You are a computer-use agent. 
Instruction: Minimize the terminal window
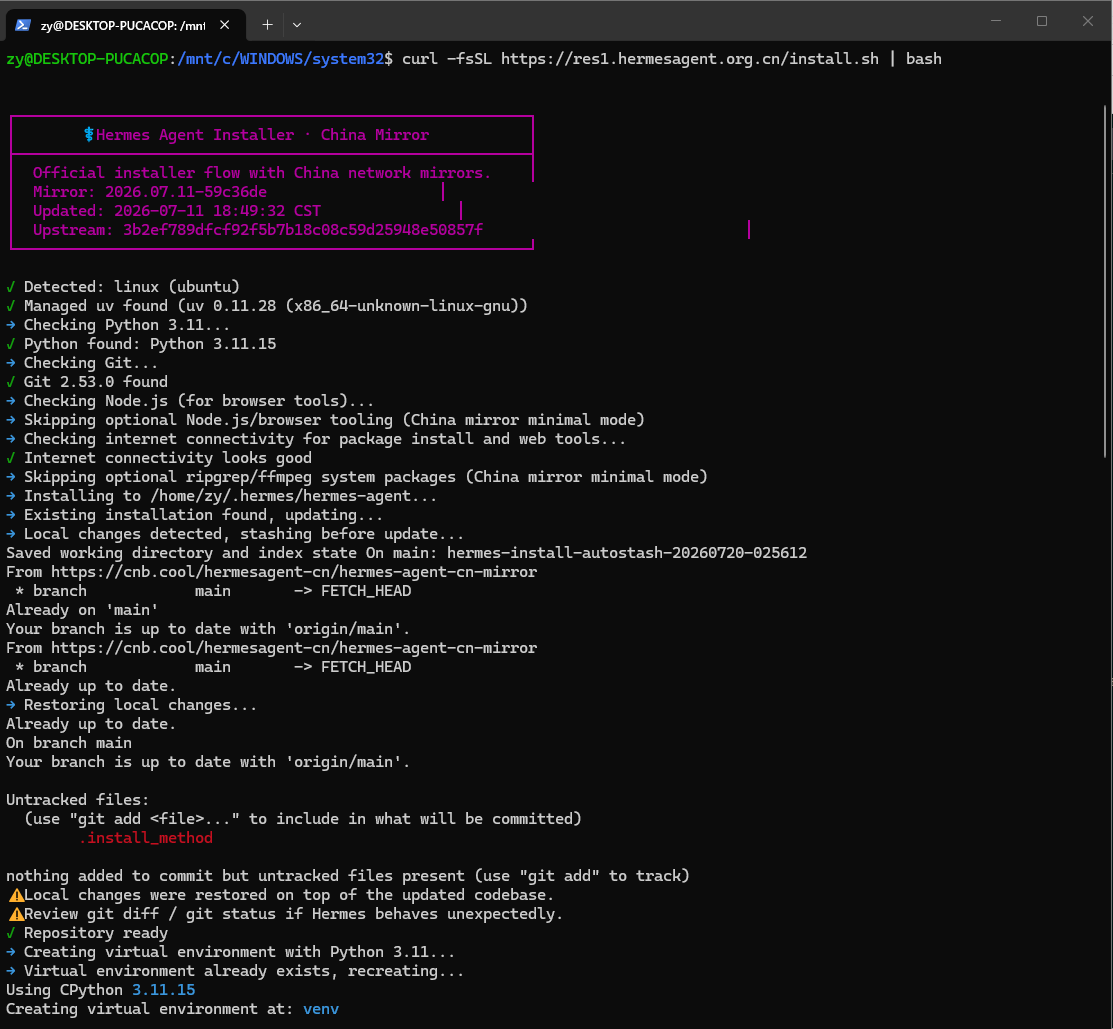click(x=996, y=21)
